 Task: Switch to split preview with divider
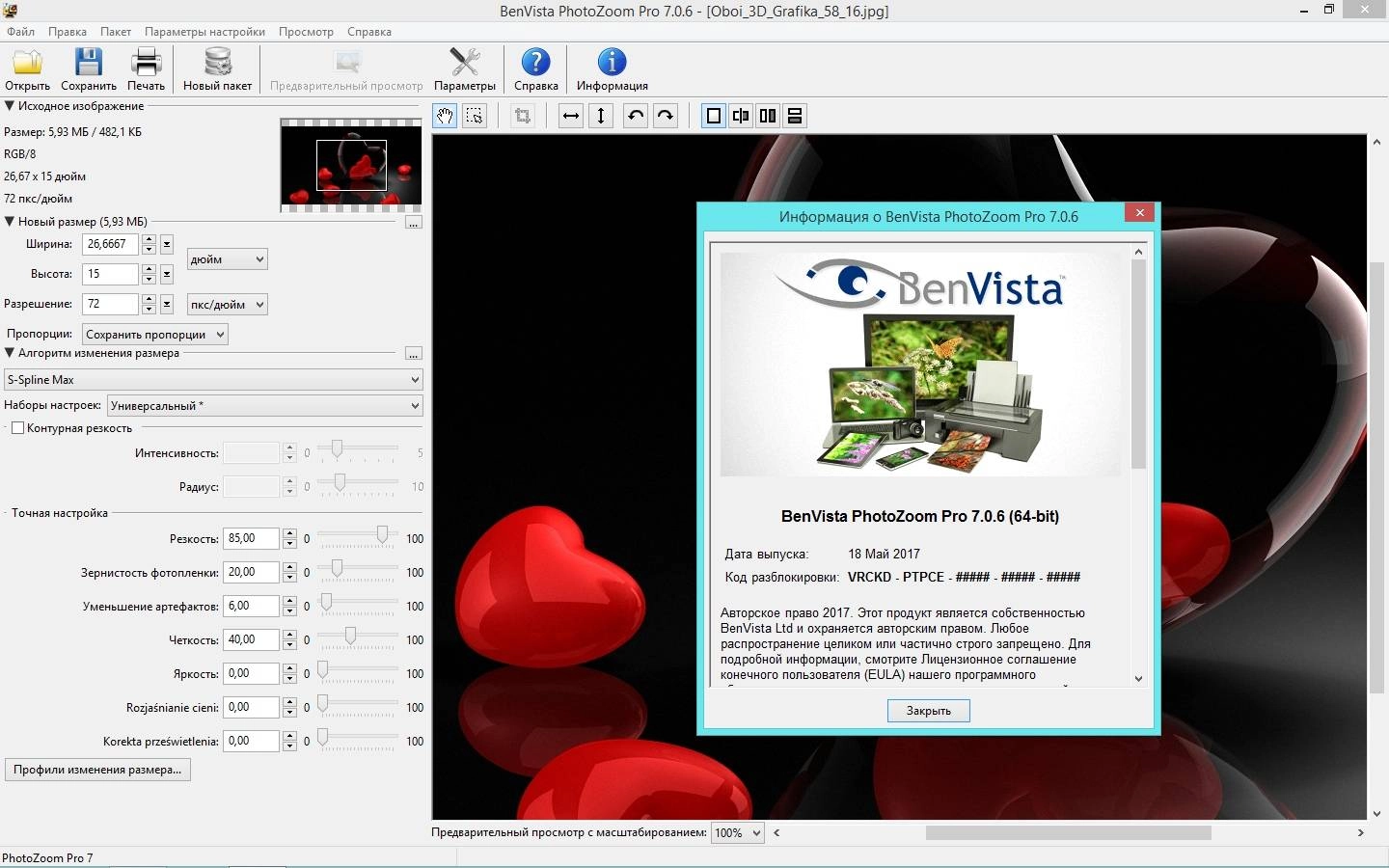741,116
